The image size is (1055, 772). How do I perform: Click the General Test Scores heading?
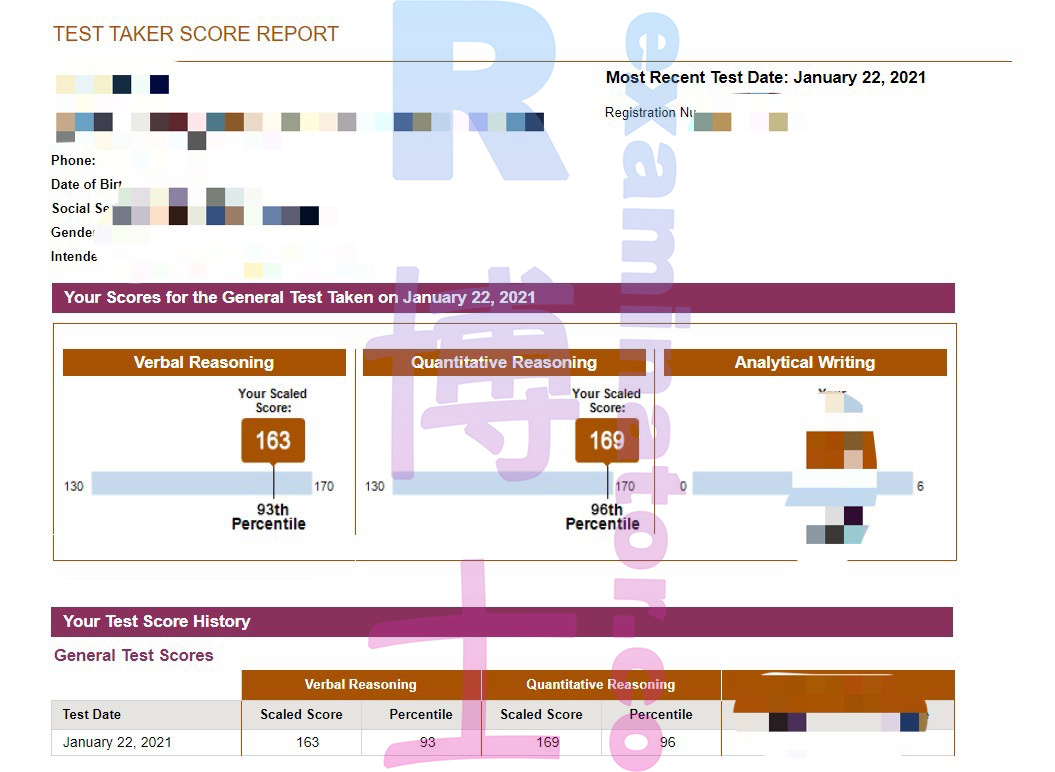[134, 655]
